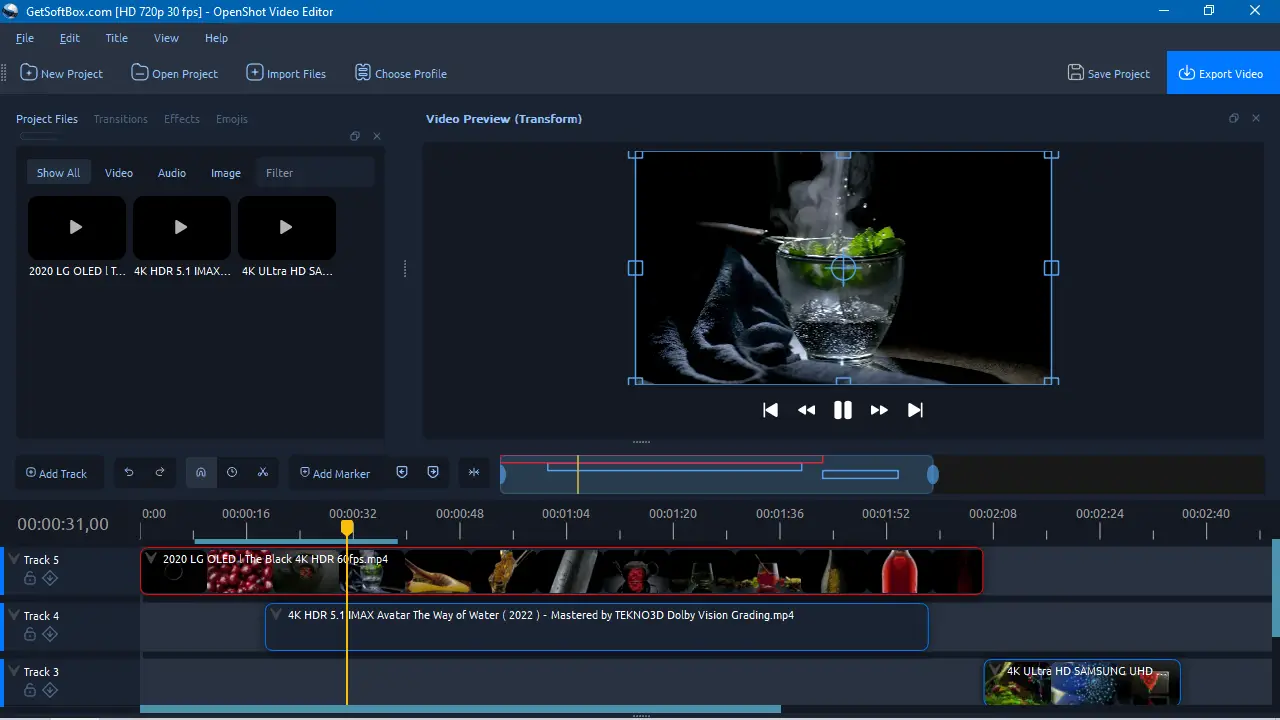The width and height of the screenshot is (1280, 720).
Task: Filter project files by Image
Action: [226, 173]
